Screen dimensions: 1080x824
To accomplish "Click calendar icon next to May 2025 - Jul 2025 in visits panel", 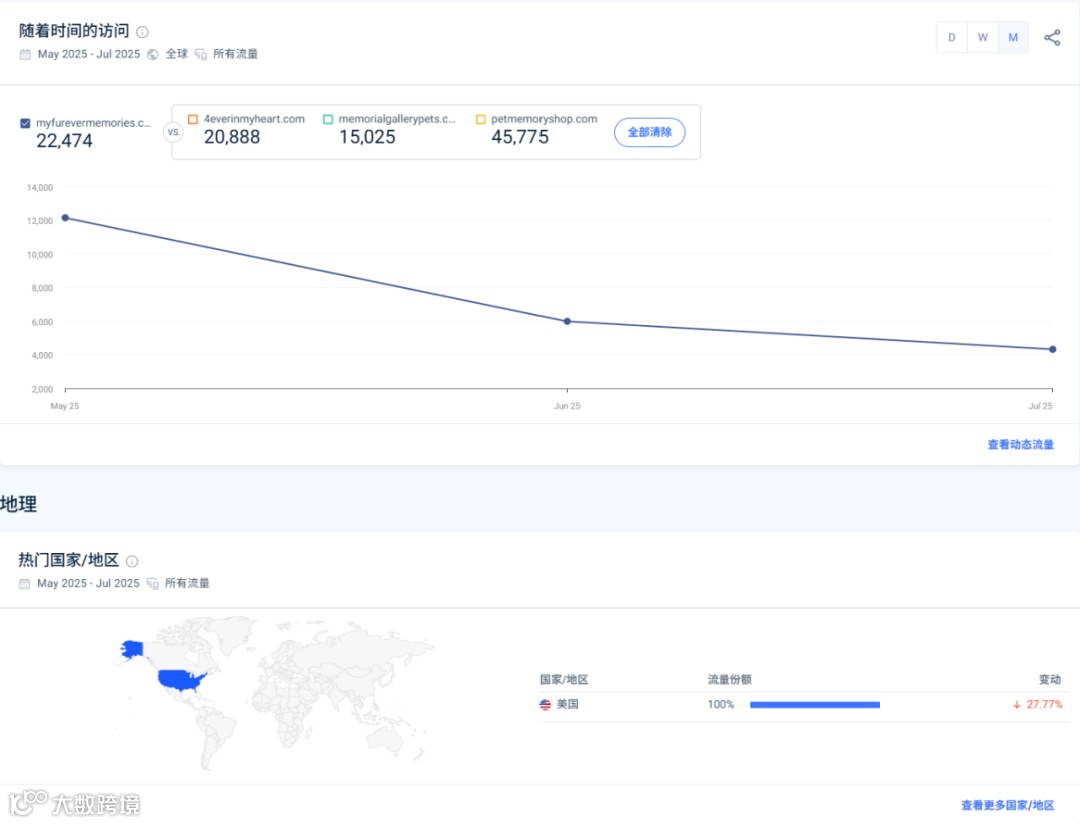I will tap(25, 54).
